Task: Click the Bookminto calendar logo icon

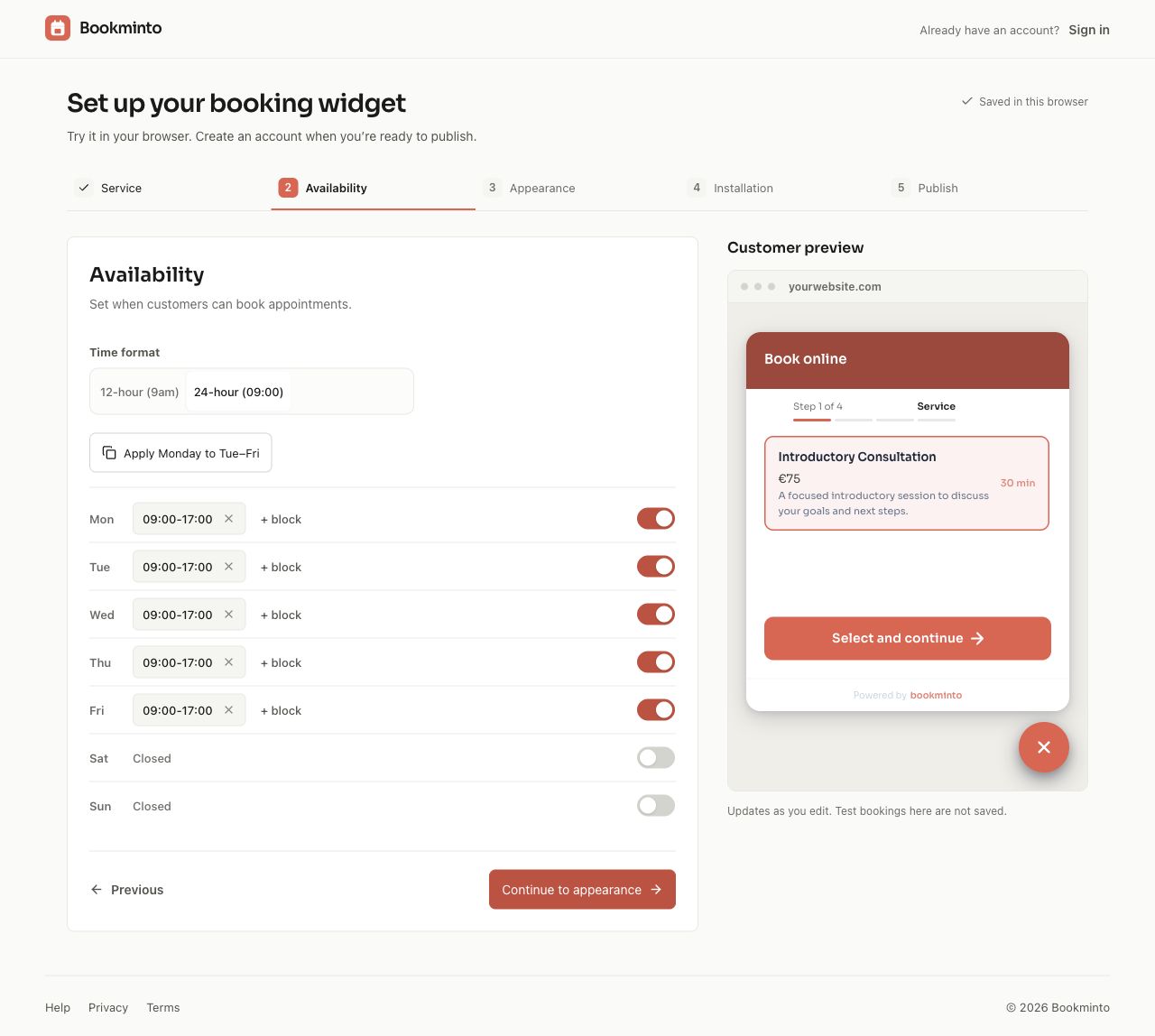Action: point(58,28)
